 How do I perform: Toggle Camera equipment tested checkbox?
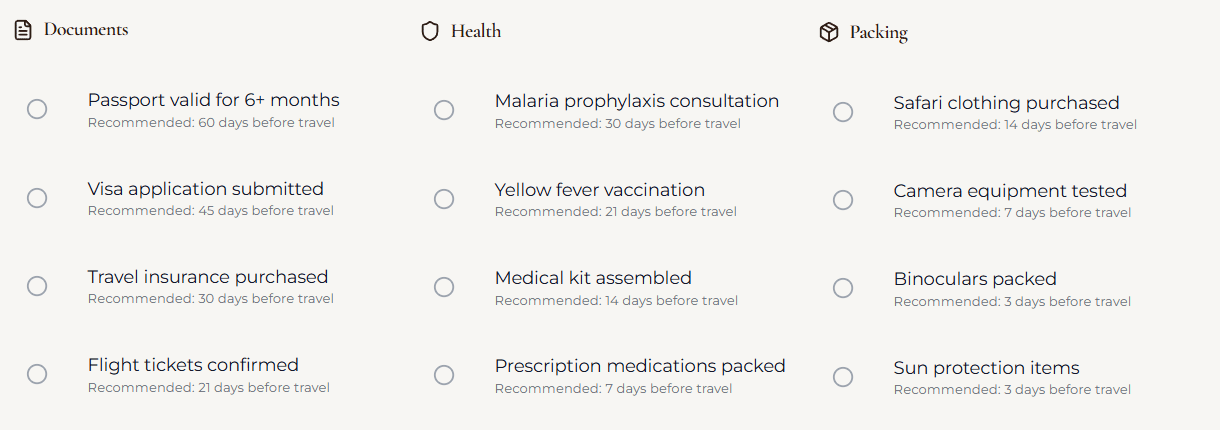pyautogui.click(x=843, y=200)
